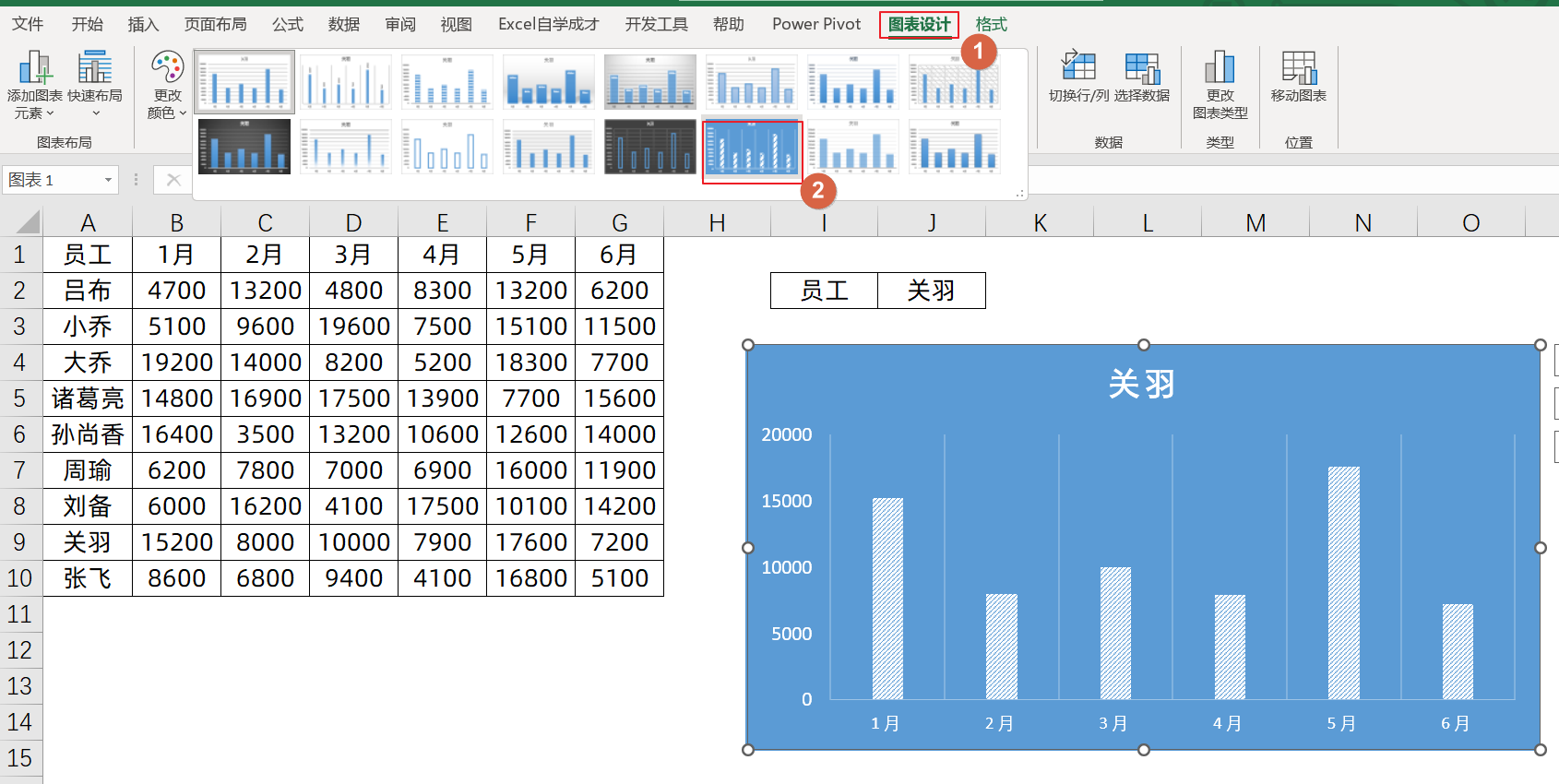The height and width of the screenshot is (784, 1559).
Task: Select the 5月 bar in the chart
Action: (1343, 583)
